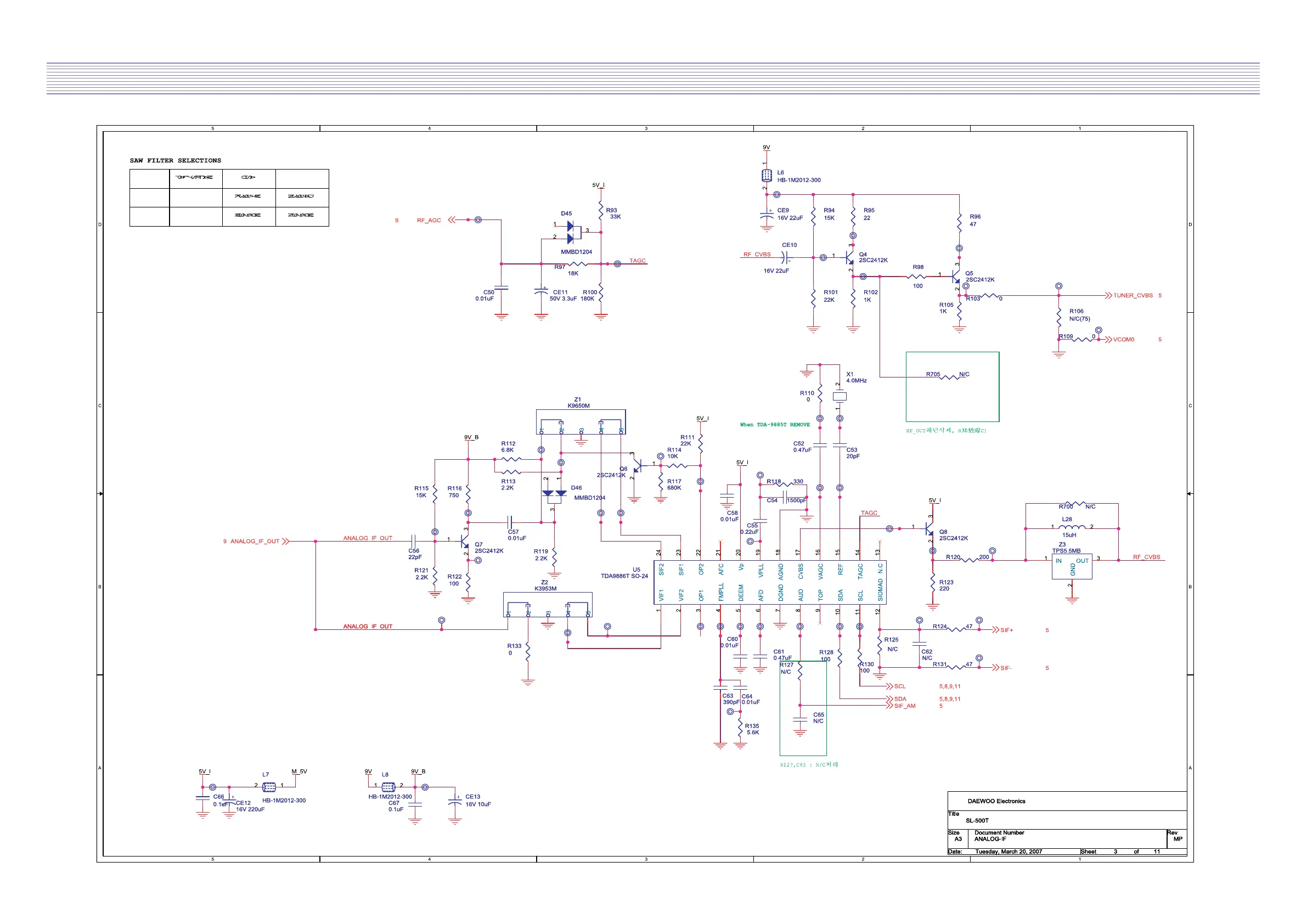Screen dimensions: 1307x924
Task: Select the SIF_AM port label
Action: (905, 706)
